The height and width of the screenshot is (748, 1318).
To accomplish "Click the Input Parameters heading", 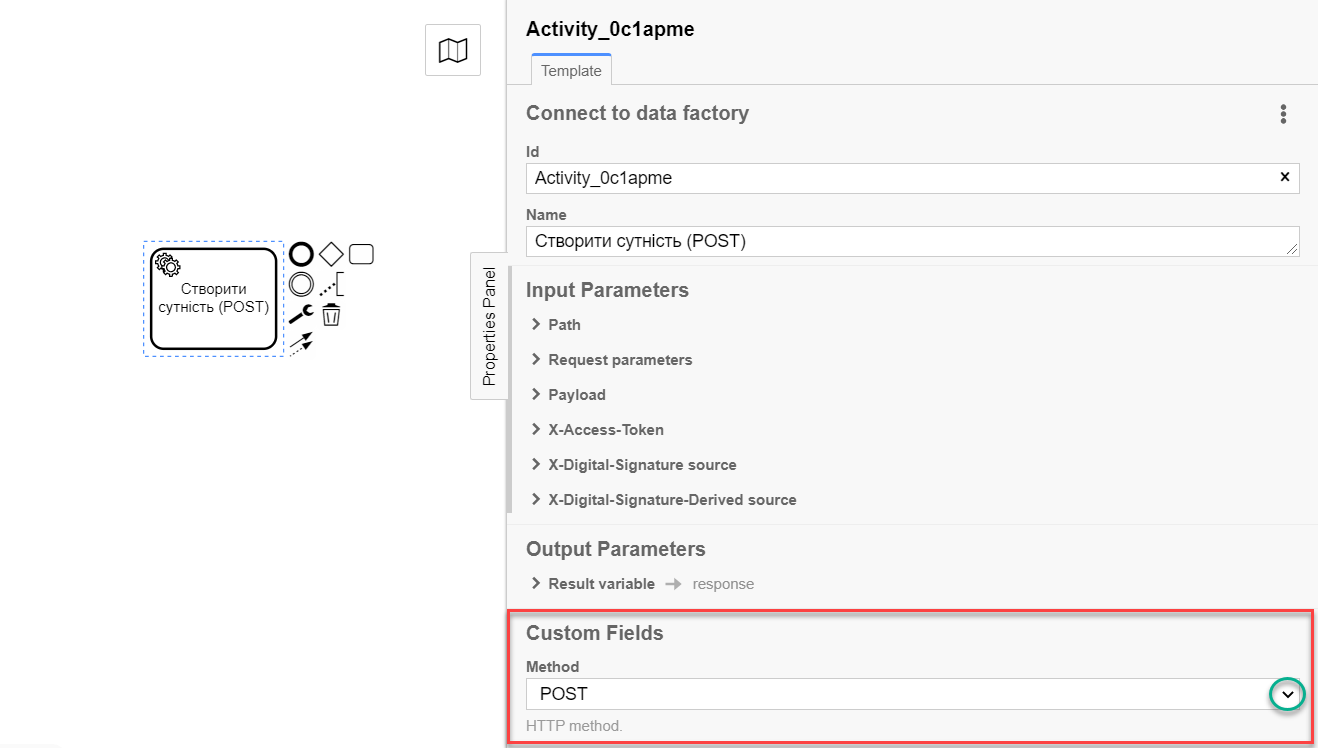I will (x=607, y=290).
